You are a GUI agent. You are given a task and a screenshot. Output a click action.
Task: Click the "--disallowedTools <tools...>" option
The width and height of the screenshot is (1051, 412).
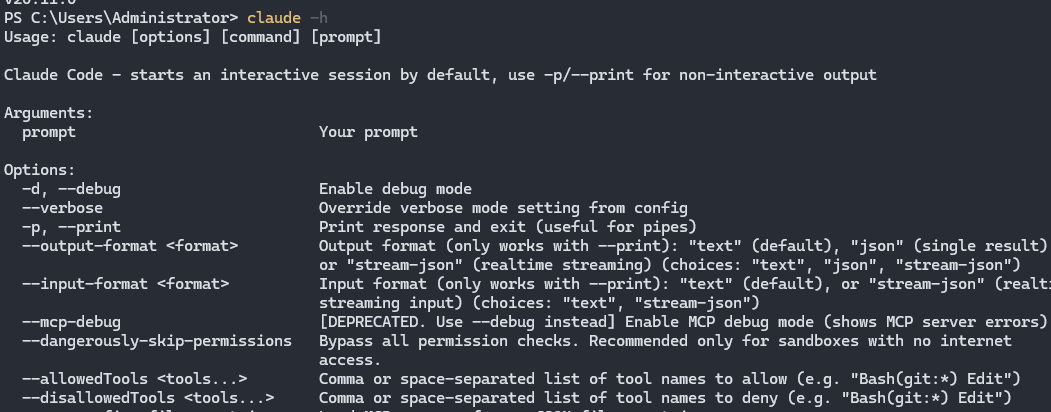tap(147, 398)
